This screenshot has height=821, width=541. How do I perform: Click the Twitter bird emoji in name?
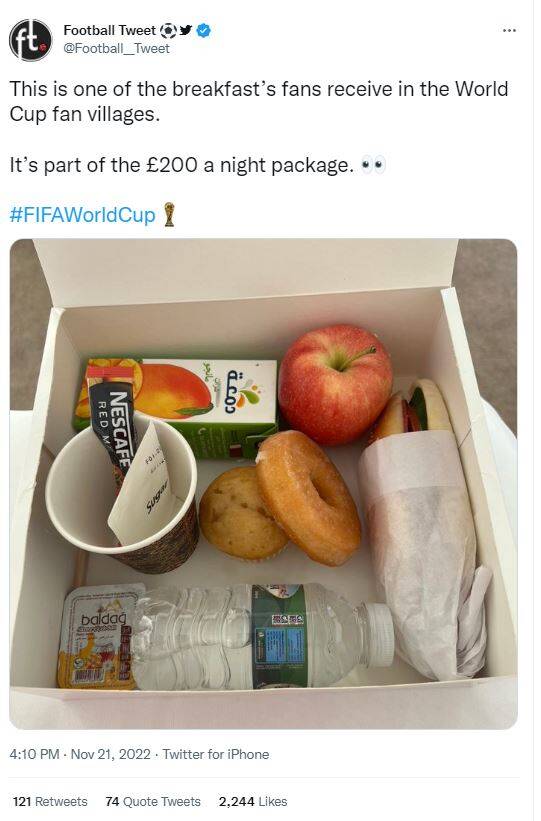185,30
